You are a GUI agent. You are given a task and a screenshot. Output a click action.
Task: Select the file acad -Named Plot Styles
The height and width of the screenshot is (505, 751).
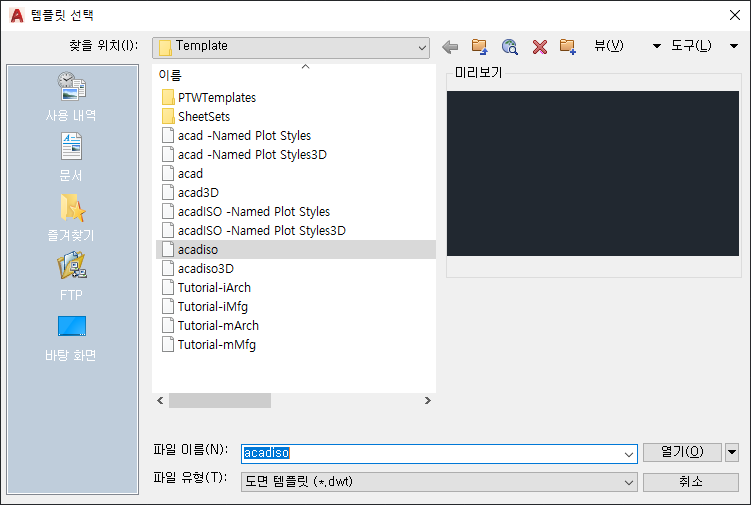(x=244, y=136)
